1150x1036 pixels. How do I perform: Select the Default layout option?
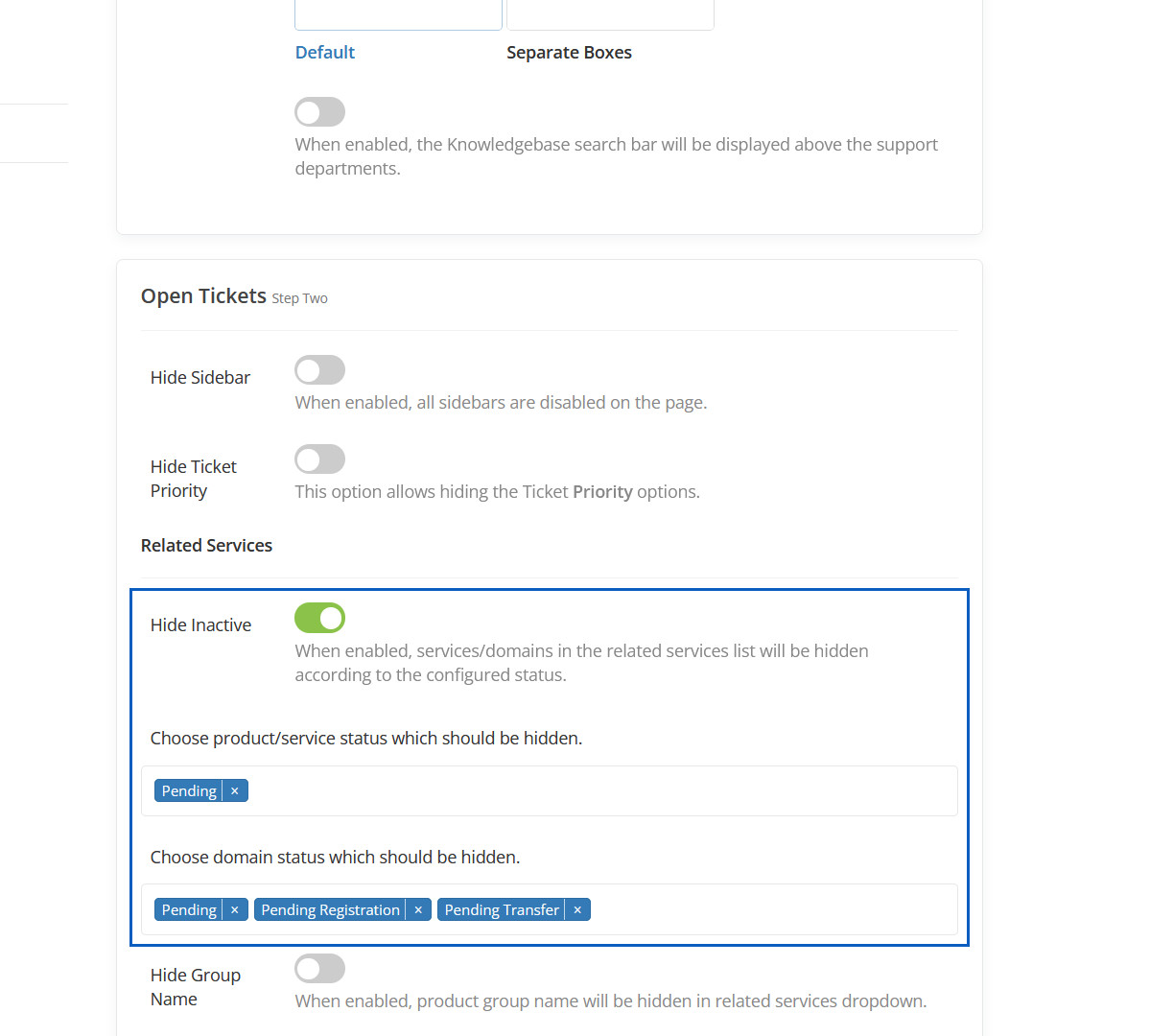click(325, 53)
